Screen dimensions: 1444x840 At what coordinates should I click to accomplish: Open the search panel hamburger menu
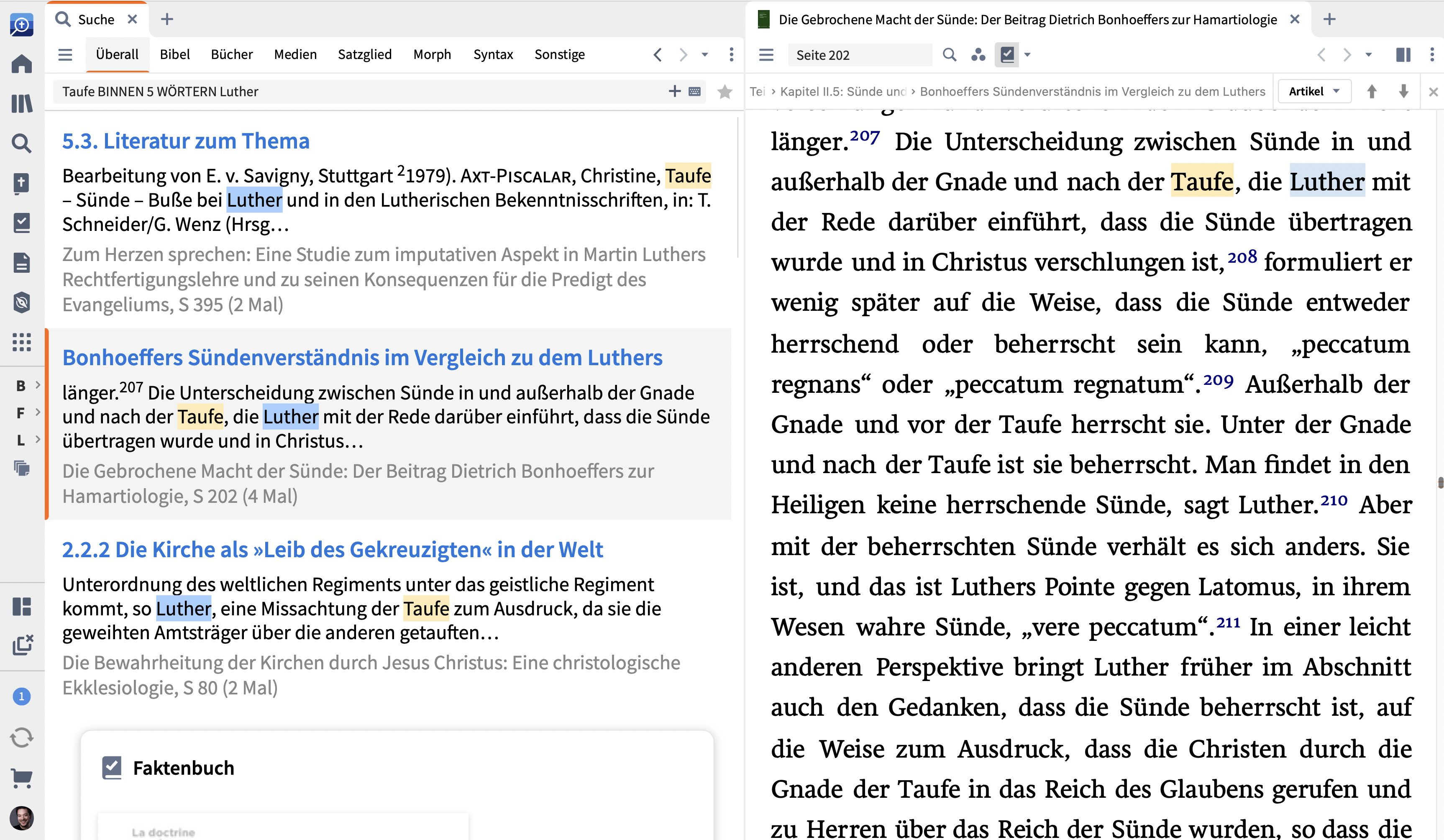click(65, 54)
